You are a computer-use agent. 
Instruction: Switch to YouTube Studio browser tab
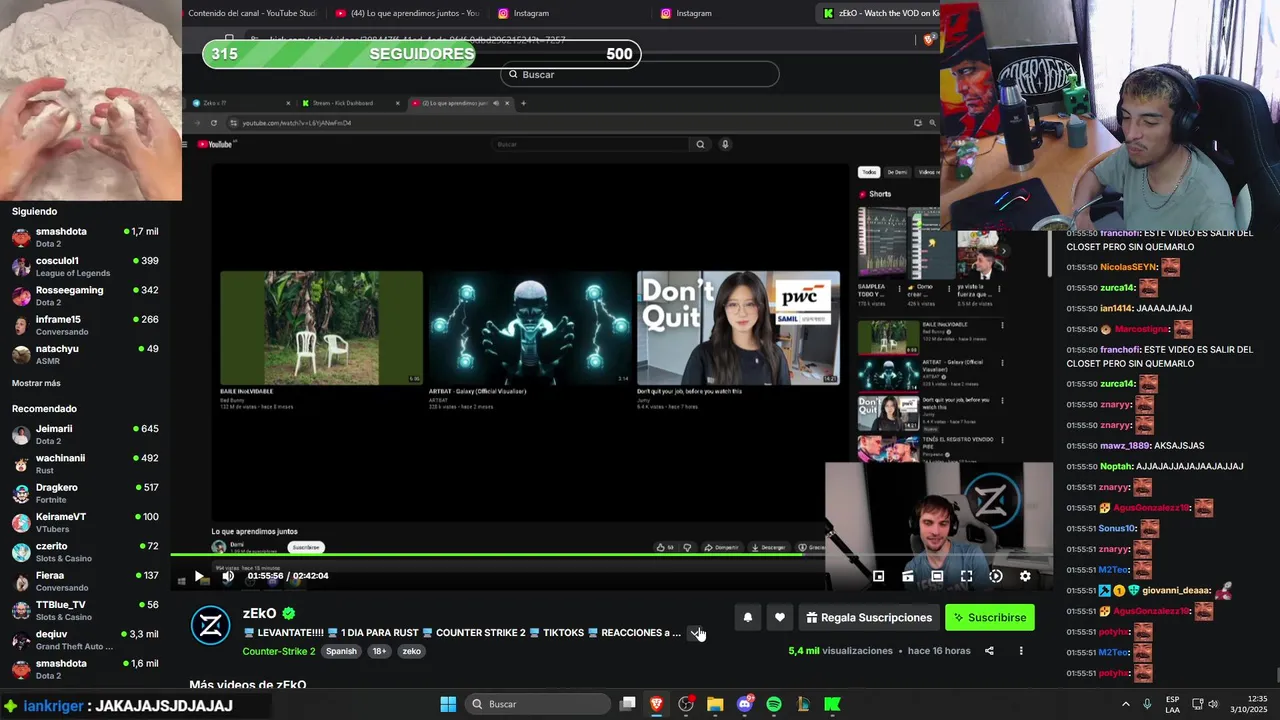pos(250,13)
